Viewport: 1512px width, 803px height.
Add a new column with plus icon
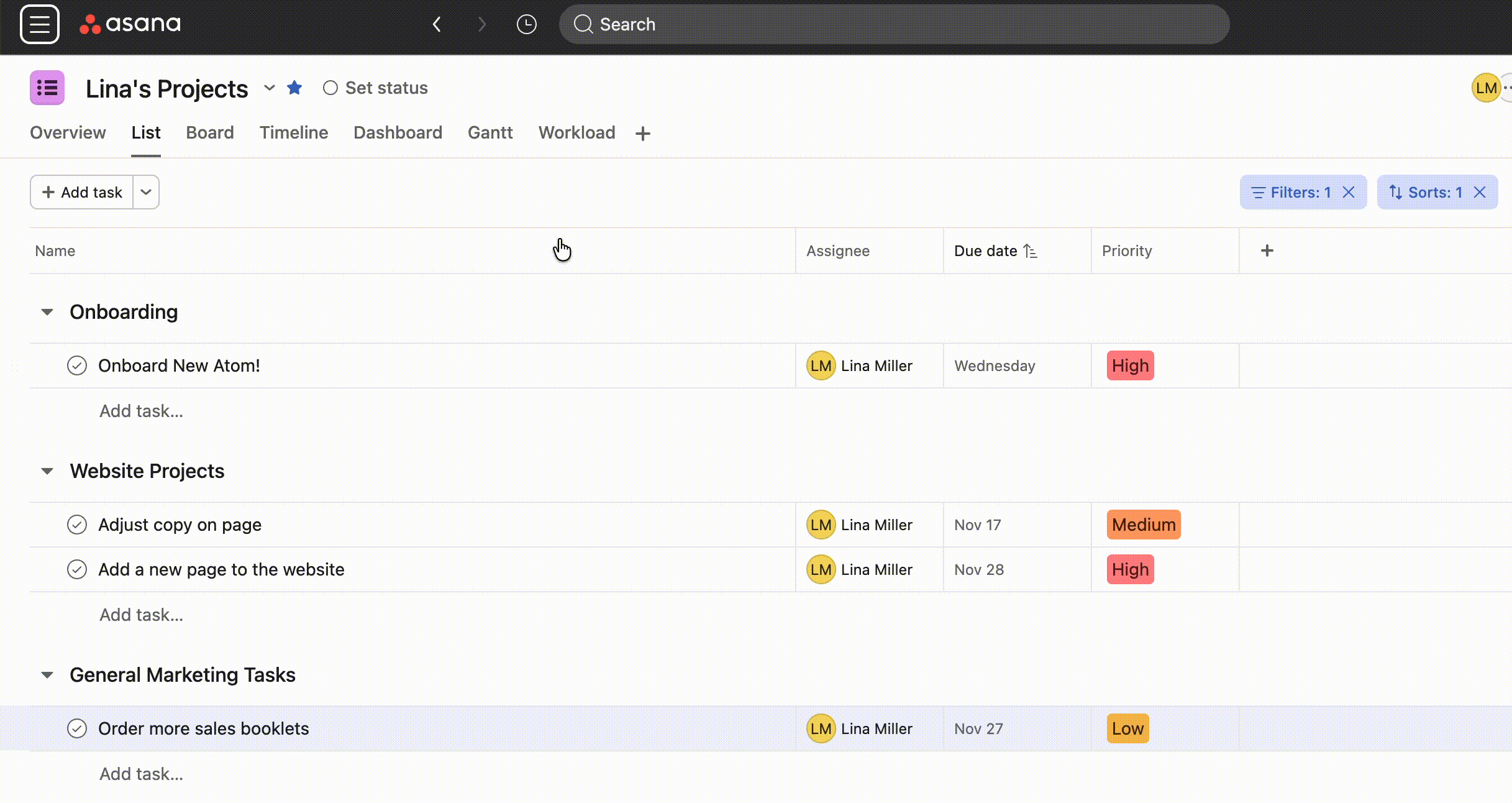point(1267,250)
